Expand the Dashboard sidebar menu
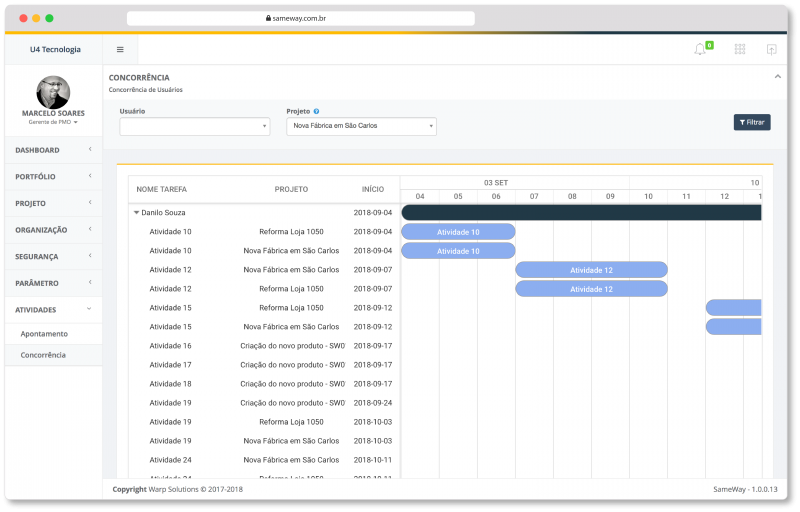Viewport: 800px width, 512px height. pyautogui.click(x=52, y=150)
